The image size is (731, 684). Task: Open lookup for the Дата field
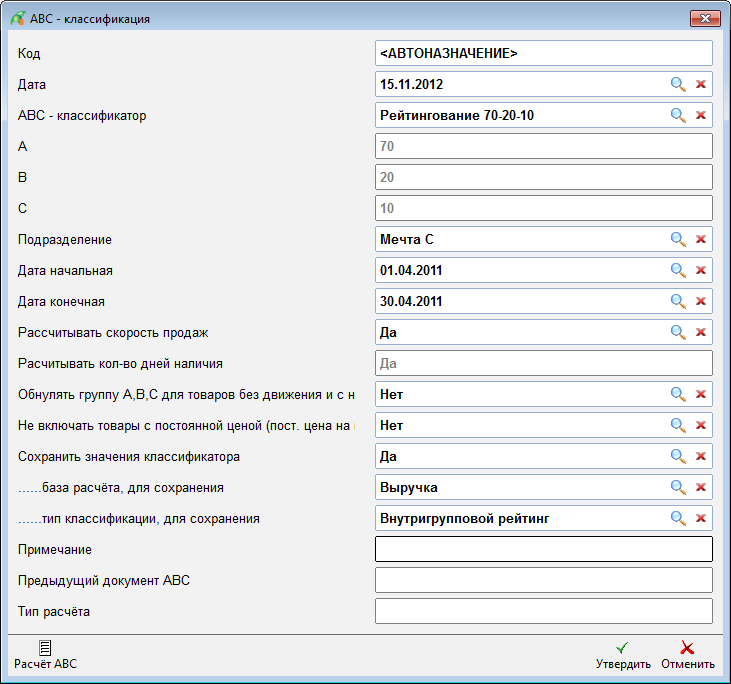pos(678,85)
